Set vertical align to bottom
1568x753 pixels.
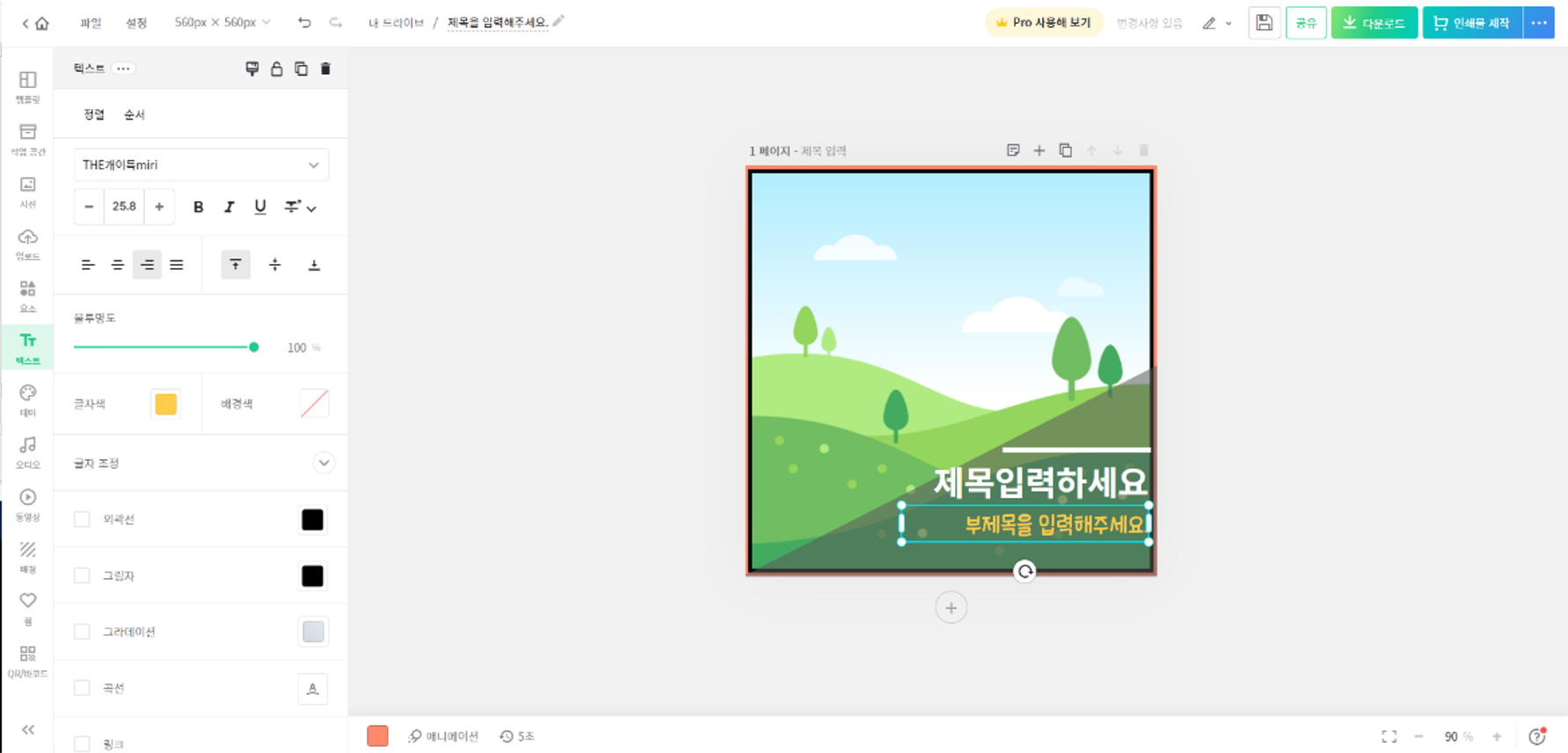point(314,265)
